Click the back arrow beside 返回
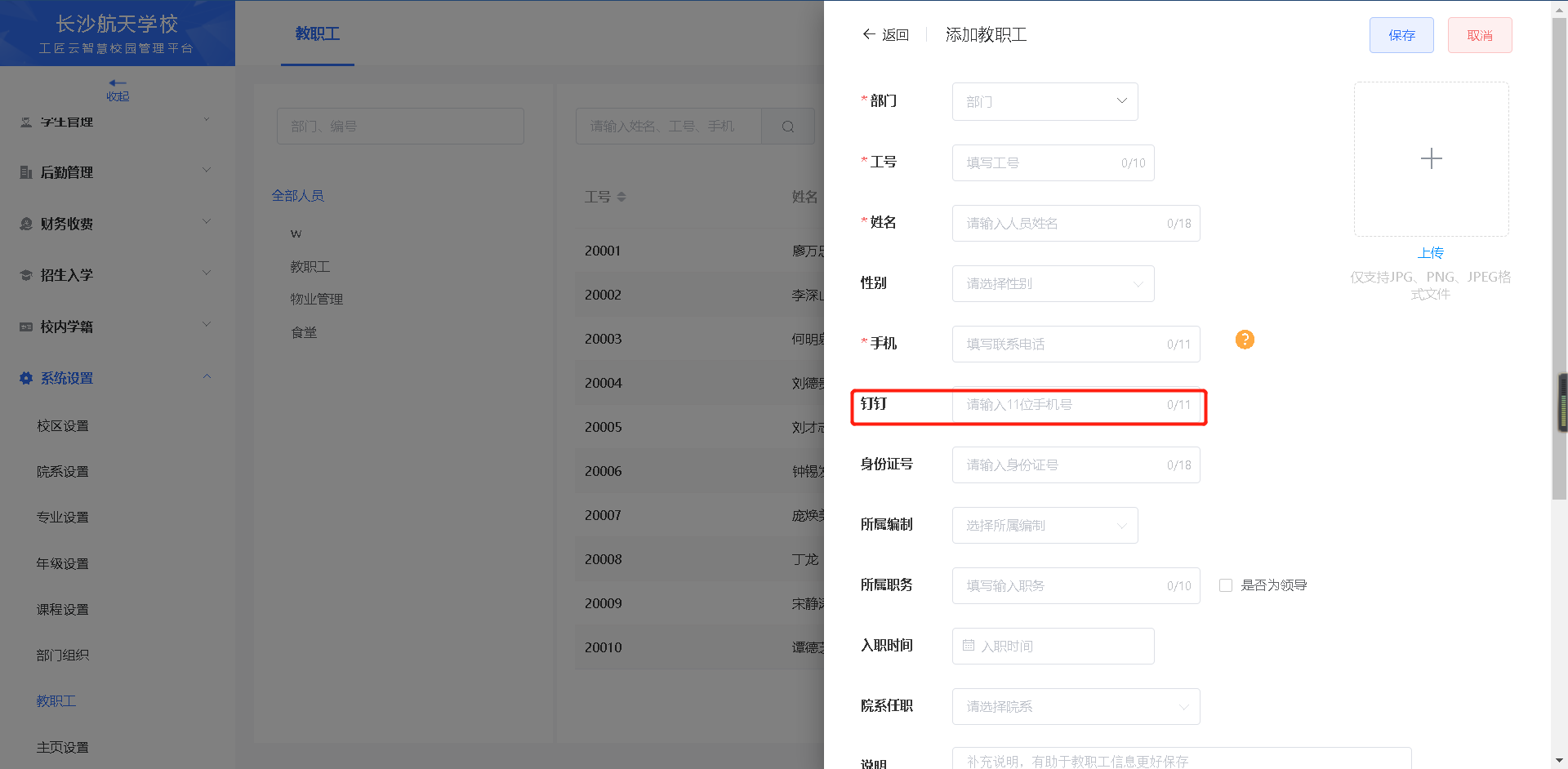Screen dimensions: 1568x769 click(x=869, y=34)
